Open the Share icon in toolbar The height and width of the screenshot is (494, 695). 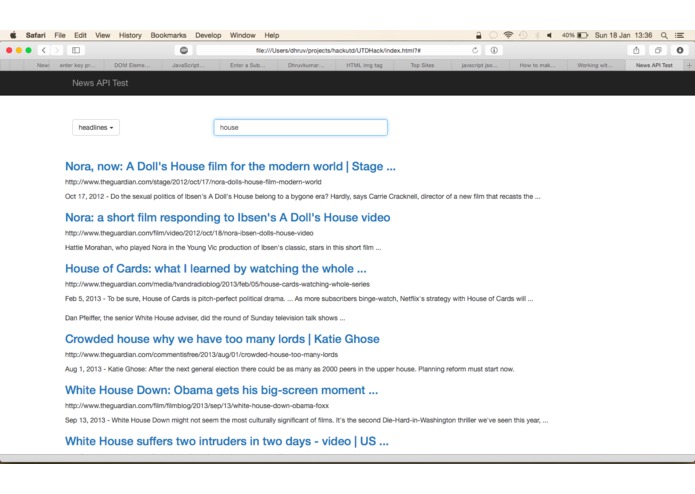[x=636, y=50]
